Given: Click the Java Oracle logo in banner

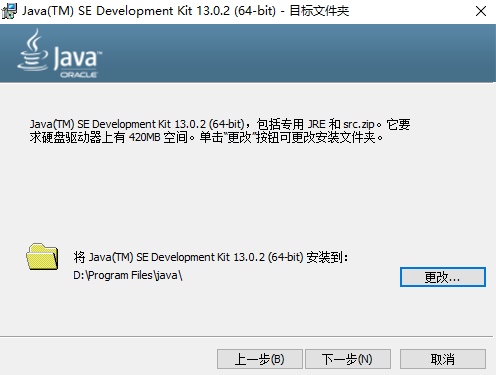Looking at the screenshot, I should pyautogui.click(x=60, y=54).
